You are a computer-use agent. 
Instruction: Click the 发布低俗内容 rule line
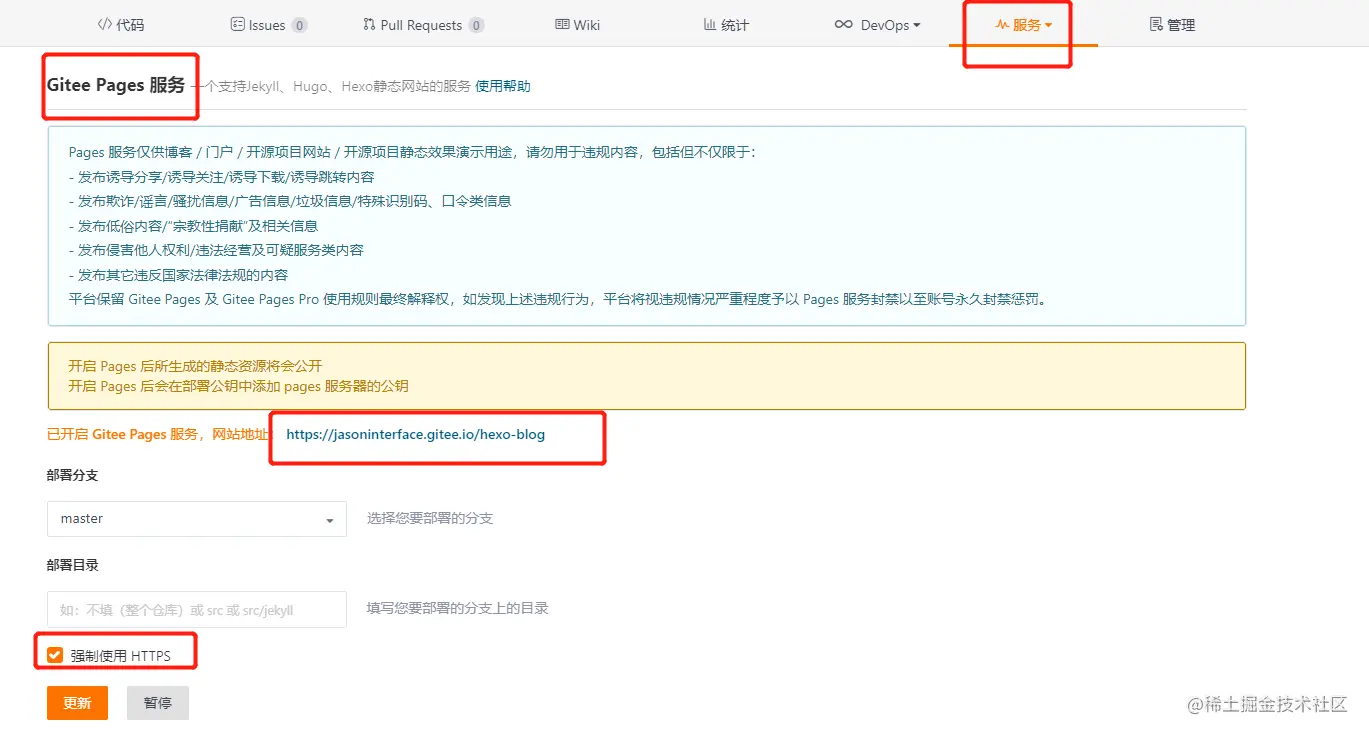click(194, 226)
